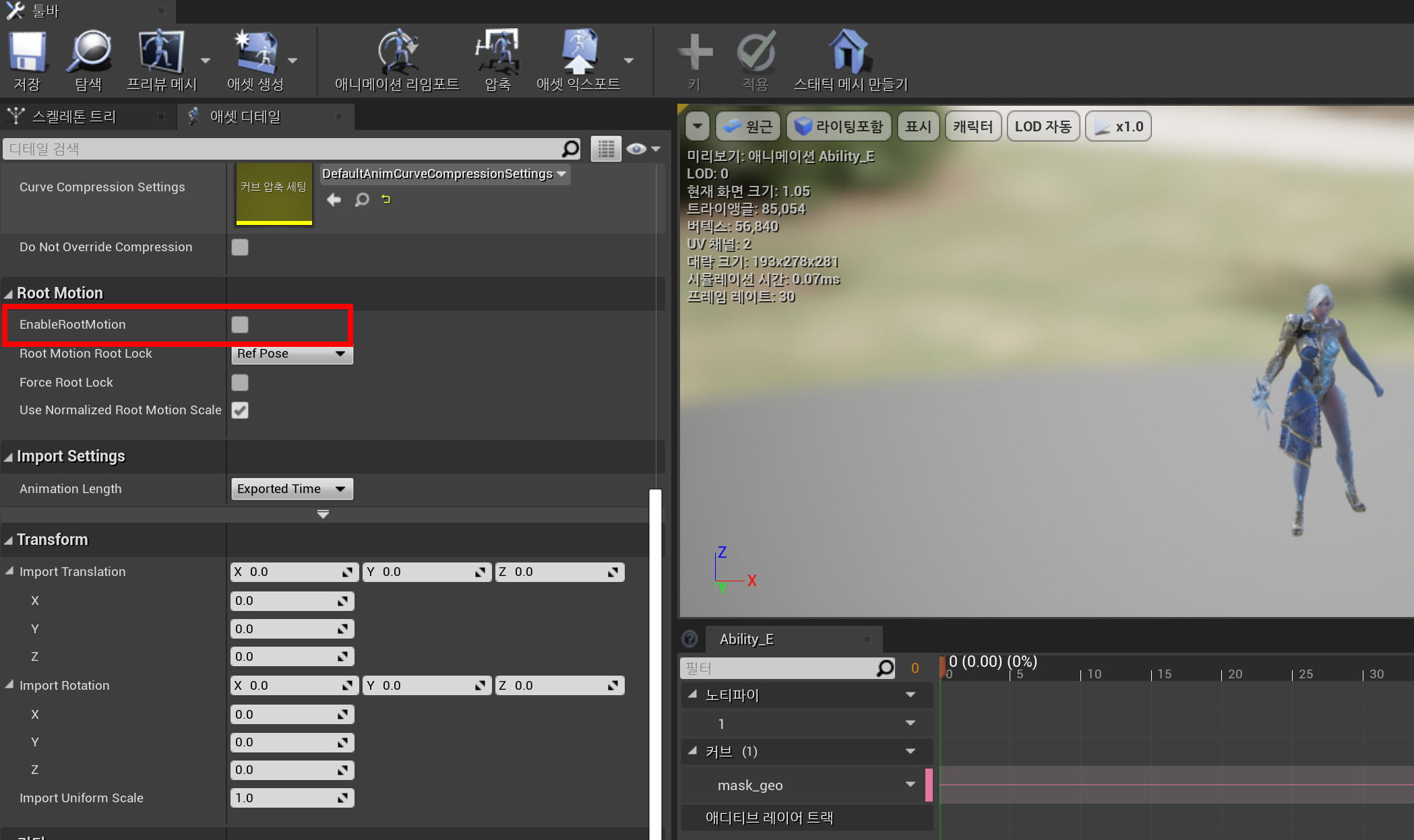Collapse the Import Settings section
The image size is (1414, 840).
tap(9, 457)
